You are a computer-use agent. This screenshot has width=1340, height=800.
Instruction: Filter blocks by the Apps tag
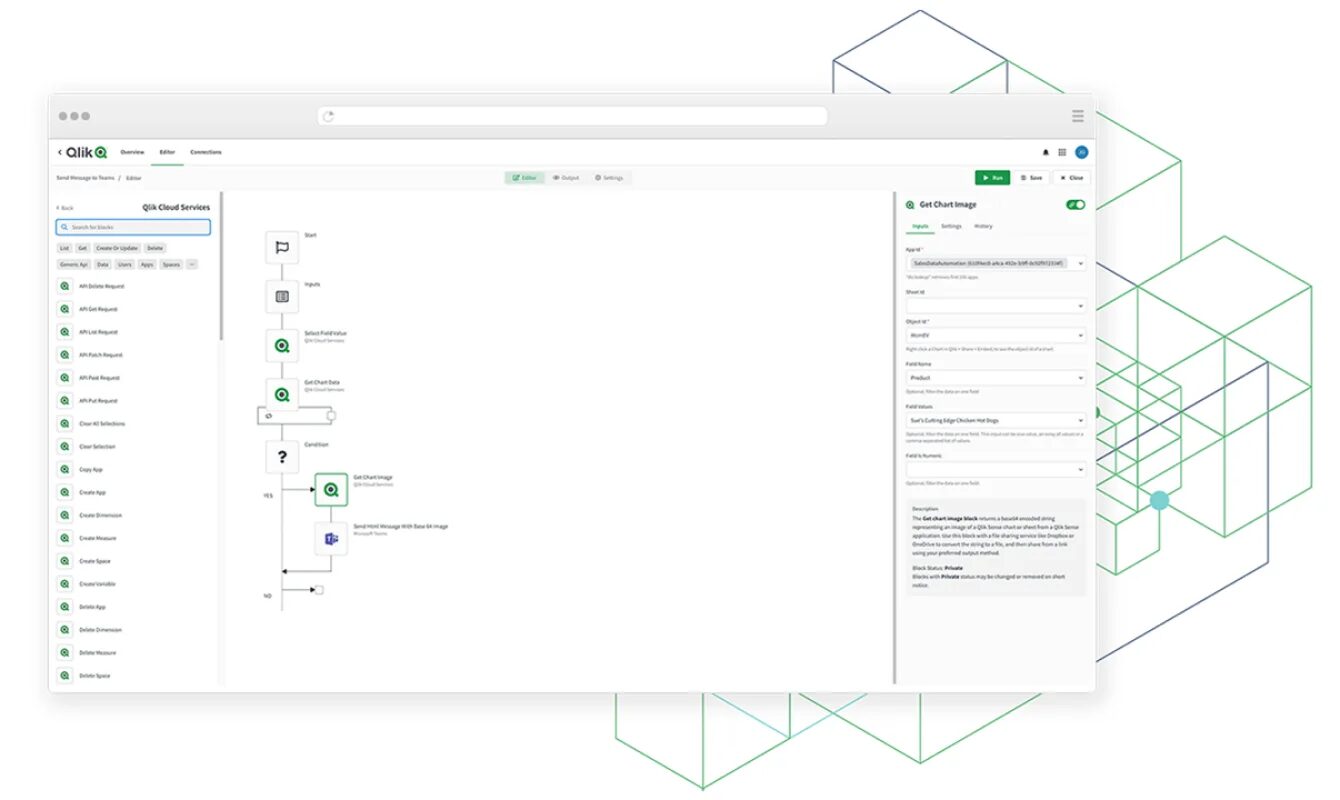pyautogui.click(x=147, y=265)
